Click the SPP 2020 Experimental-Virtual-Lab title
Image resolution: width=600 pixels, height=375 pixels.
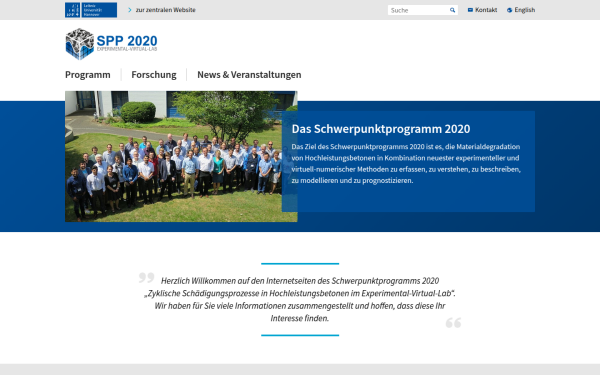127,43
